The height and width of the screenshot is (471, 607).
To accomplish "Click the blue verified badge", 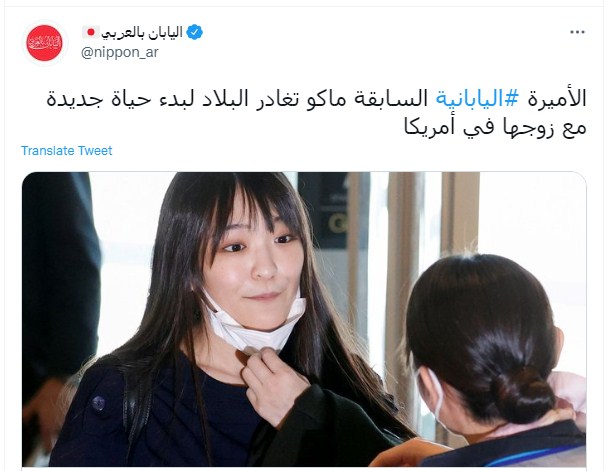I will tap(194, 33).
